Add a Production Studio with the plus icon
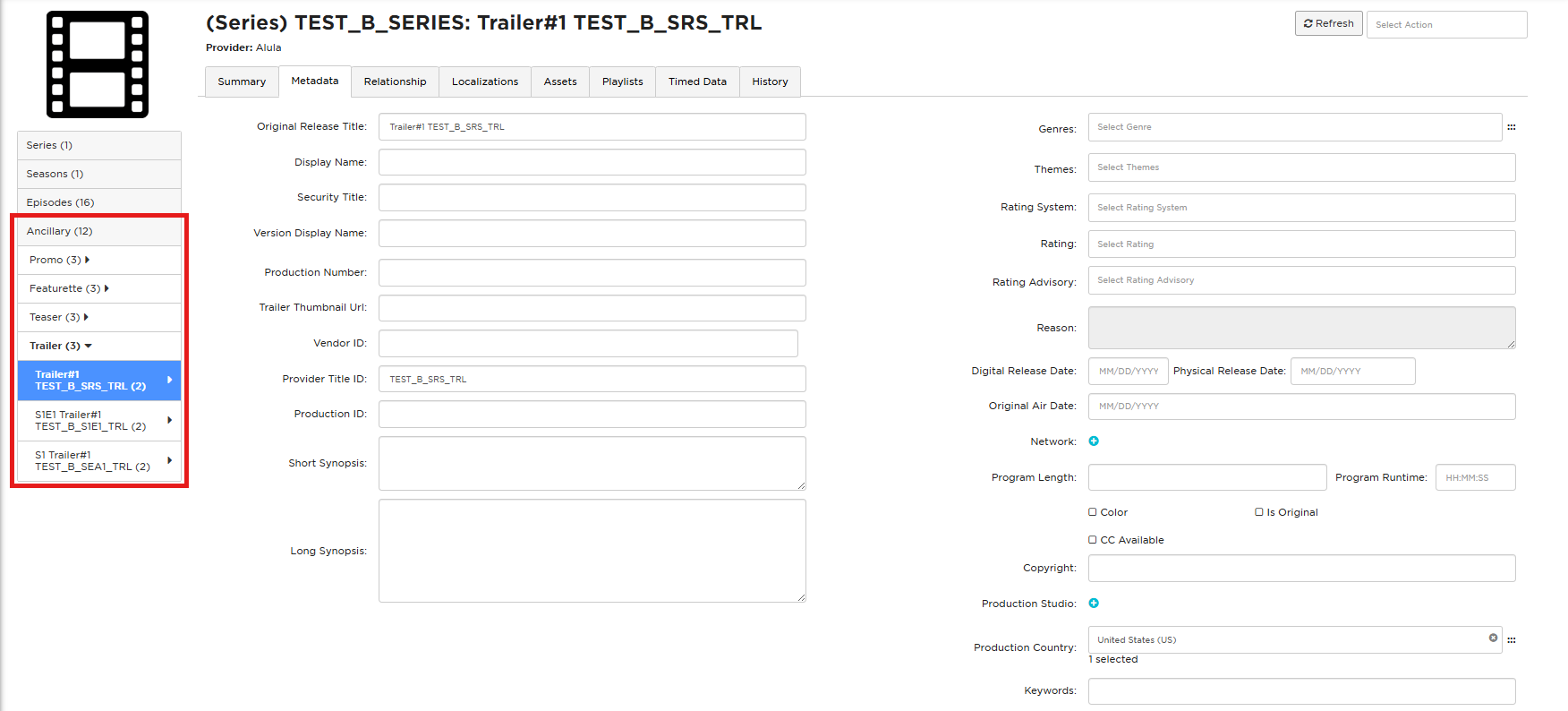 tap(1094, 604)
